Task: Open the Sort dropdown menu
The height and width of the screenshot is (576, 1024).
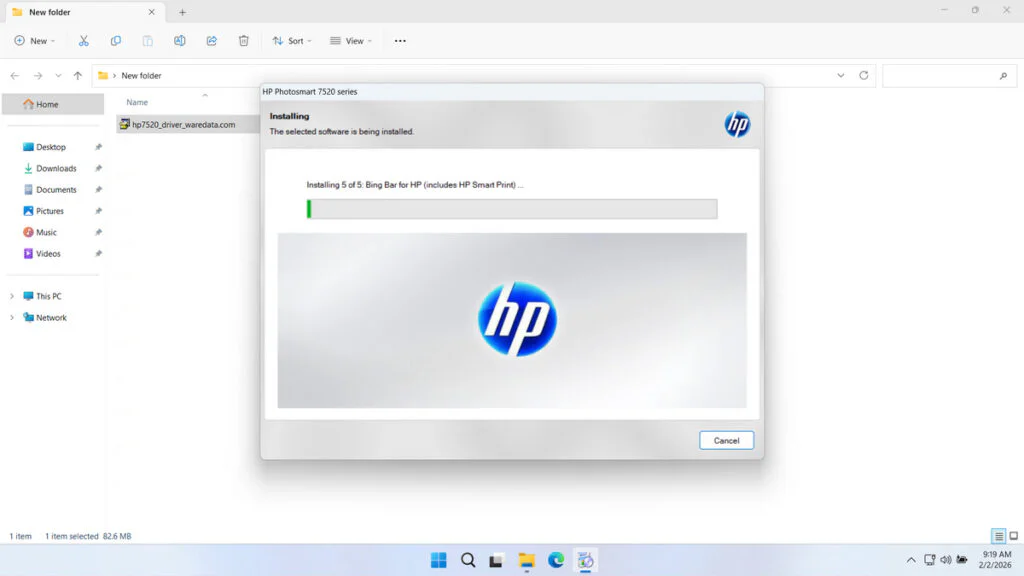Action: 291,40
